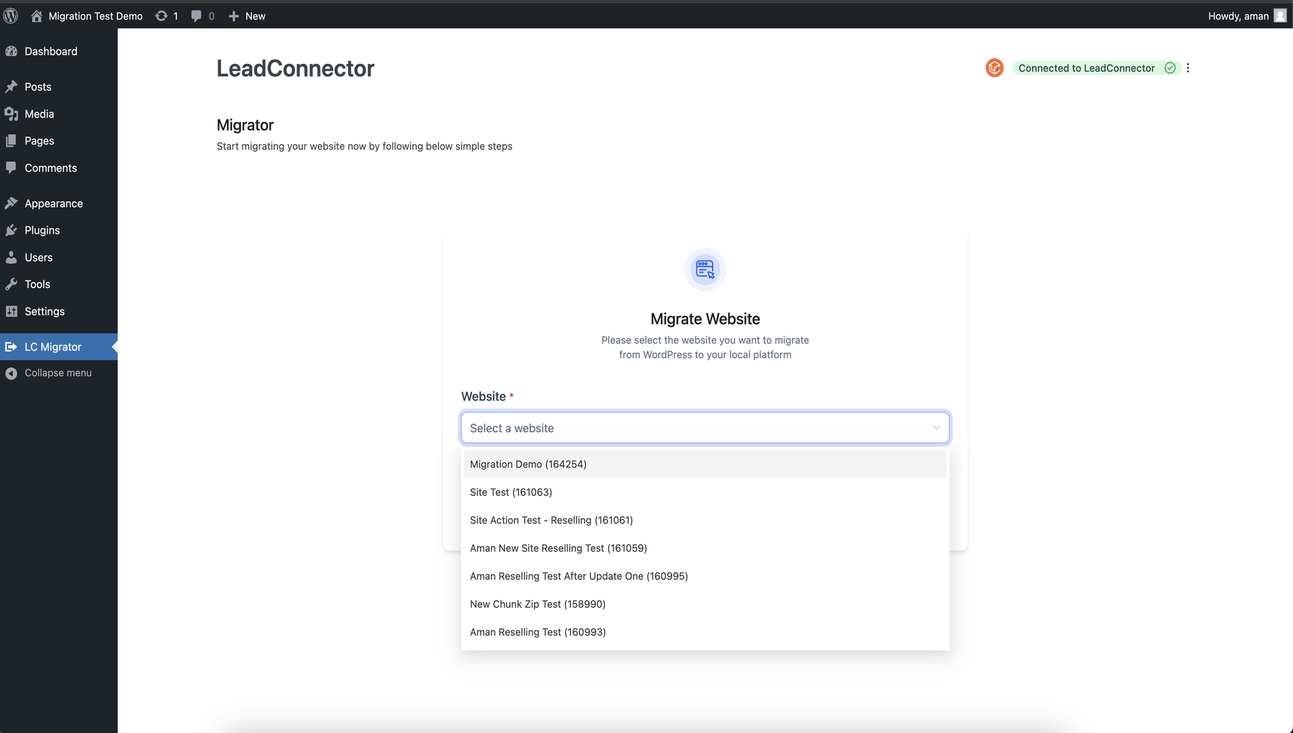
Task: Click the Appearance brush icon
Action: coord(12,203)
